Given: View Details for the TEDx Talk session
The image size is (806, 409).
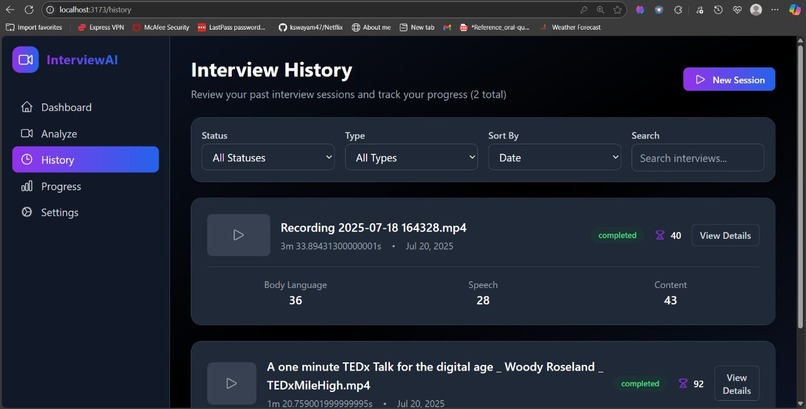Looking at the screenshot, I should click(x=737, y=384).
